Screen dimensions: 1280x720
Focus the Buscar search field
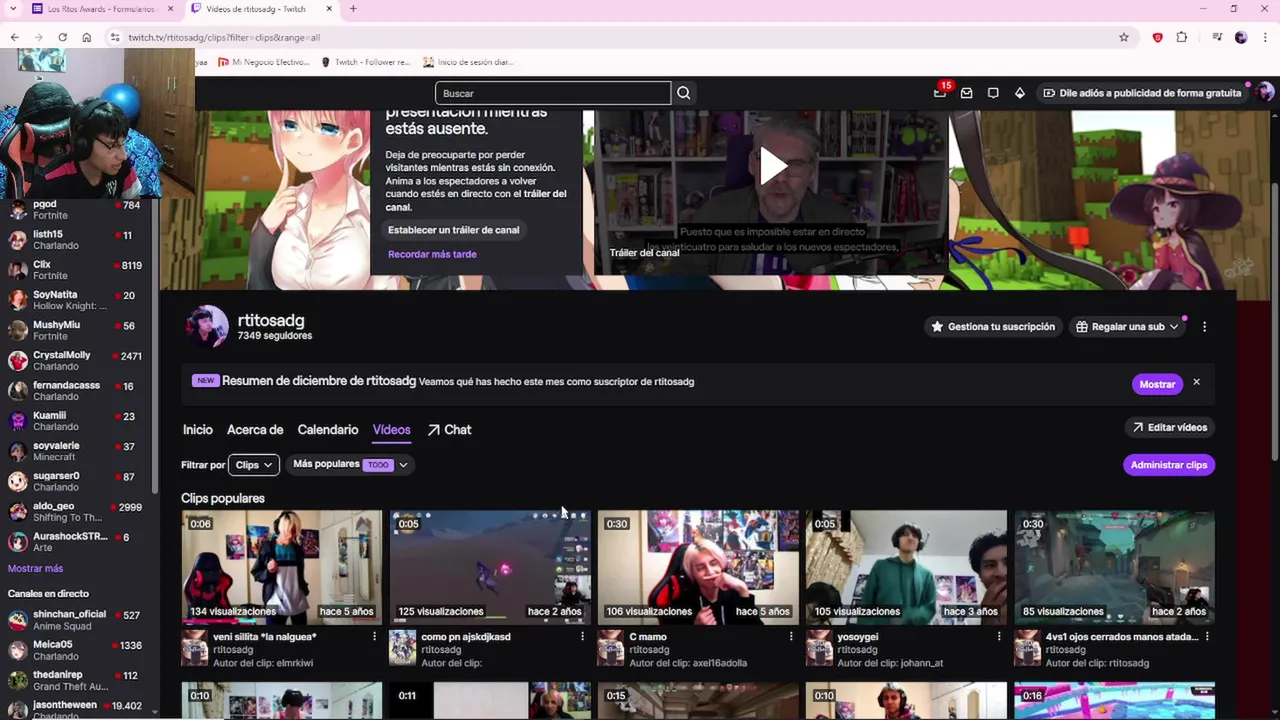(x=553, y=93)
